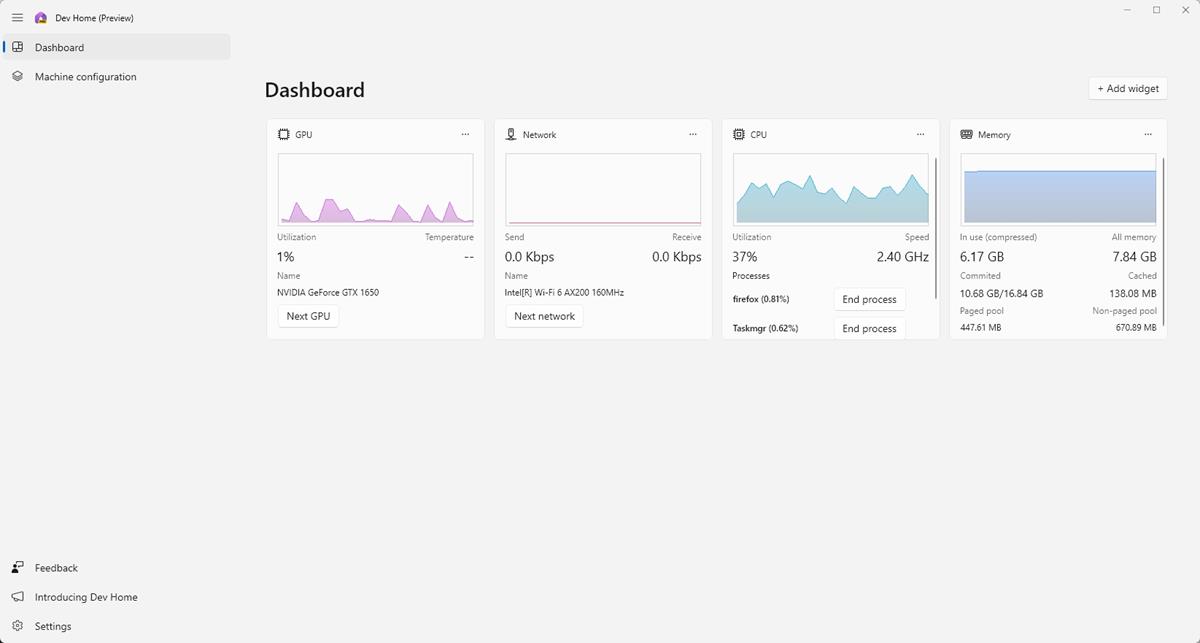The width and height of the screenshot is (1200, 643).
Task: Click the Memory icon in the widget header
Action: coord(967,134)
